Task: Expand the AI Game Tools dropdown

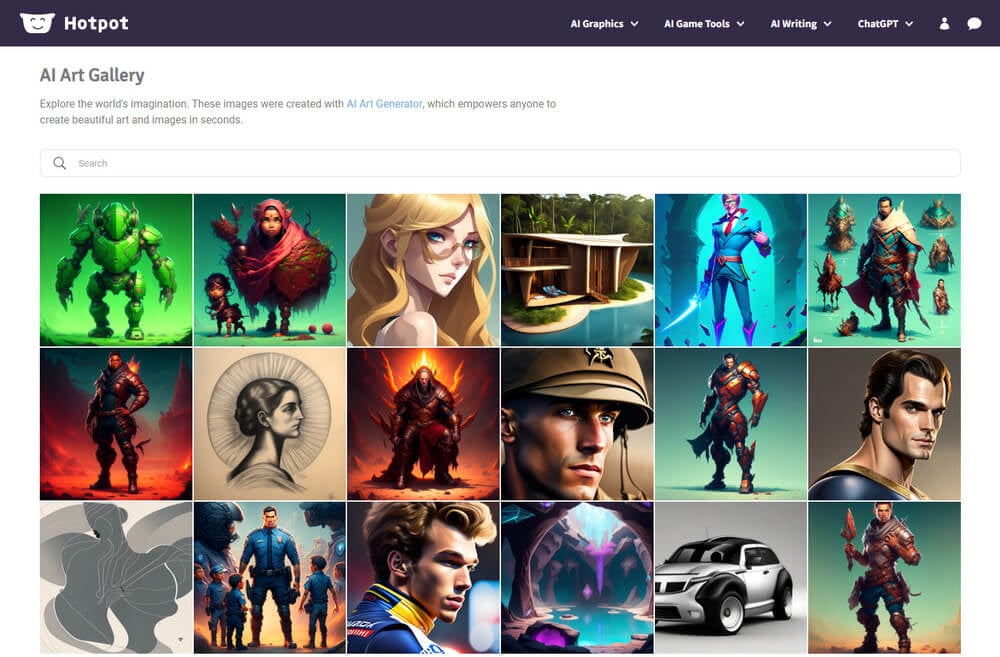Action: tap(704, 24)
